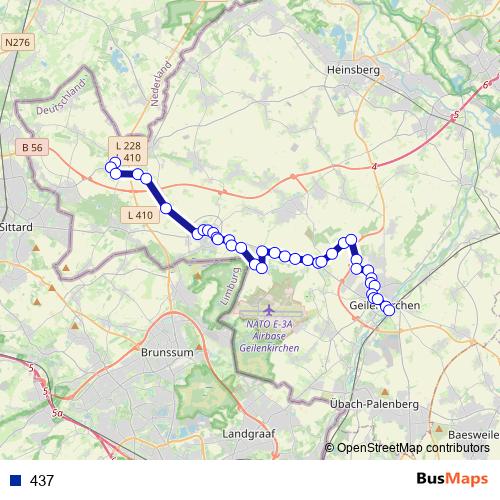Click the blue 437 legend color square

tap(16, 480)
